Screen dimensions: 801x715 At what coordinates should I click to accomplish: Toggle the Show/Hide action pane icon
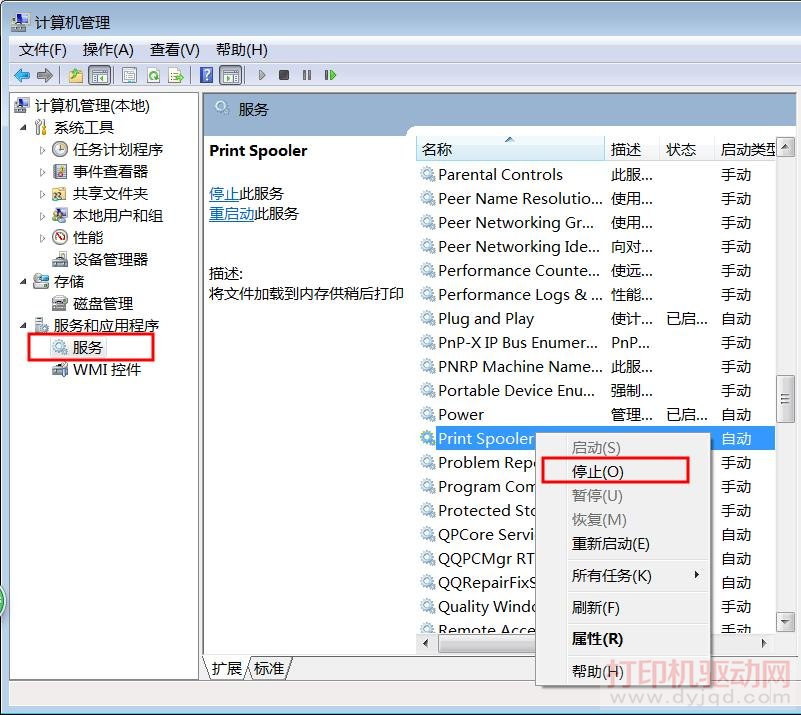click(x=231, y=76)
